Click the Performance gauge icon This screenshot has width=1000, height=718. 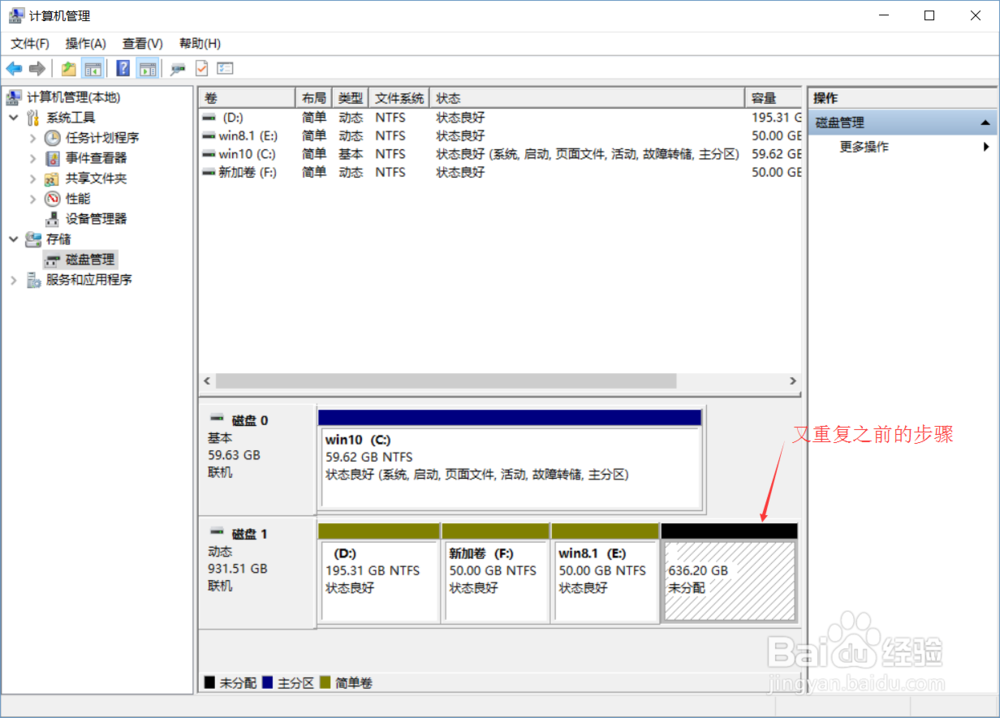click(x=52, y=199)
